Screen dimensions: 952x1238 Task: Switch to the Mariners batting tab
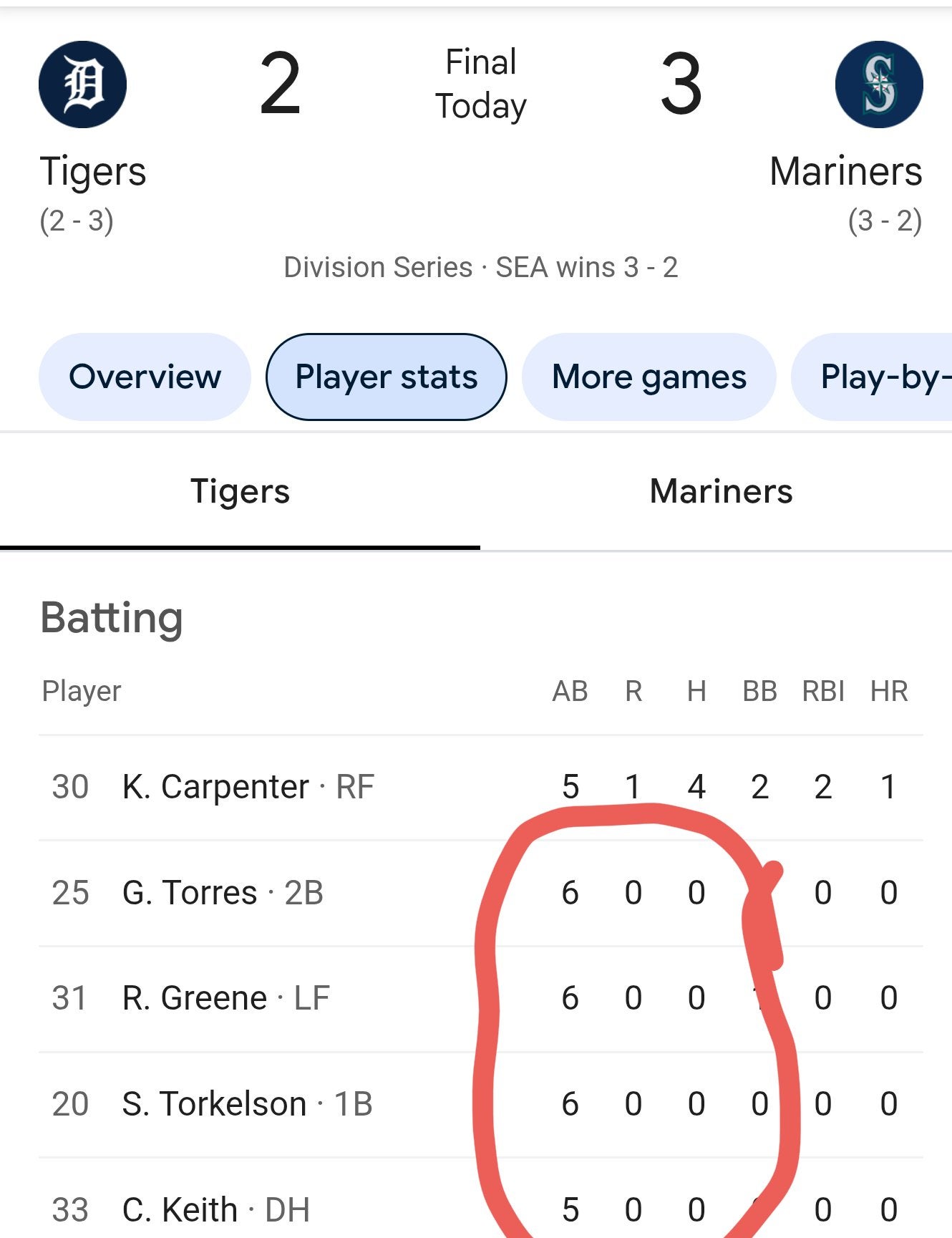coord(721,491)
